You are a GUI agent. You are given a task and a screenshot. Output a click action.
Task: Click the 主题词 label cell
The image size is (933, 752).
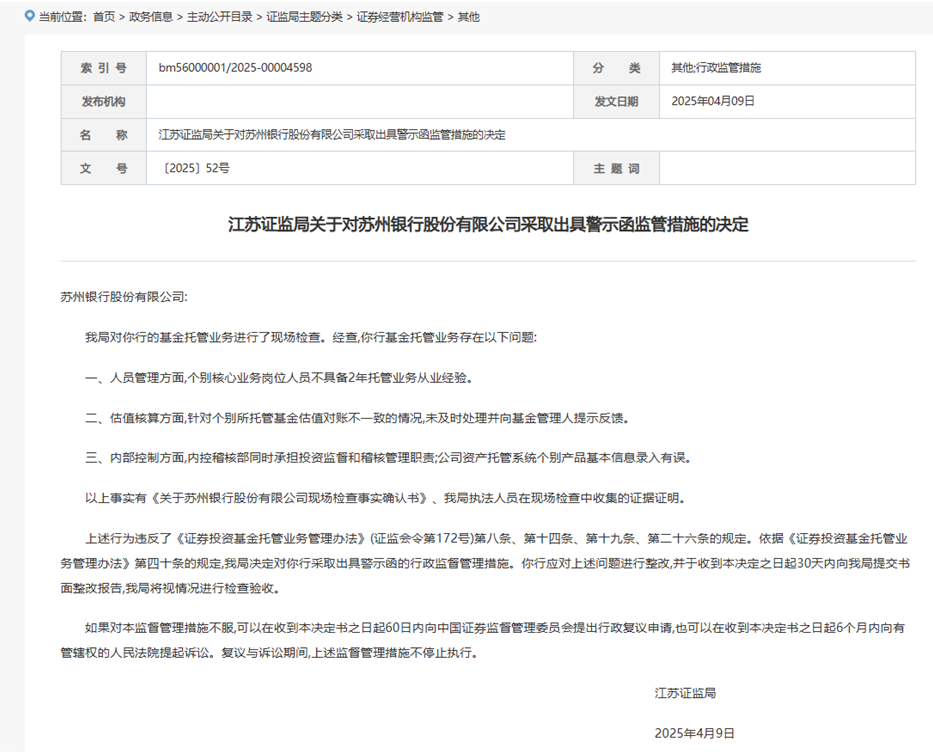[x=616, y=168]
